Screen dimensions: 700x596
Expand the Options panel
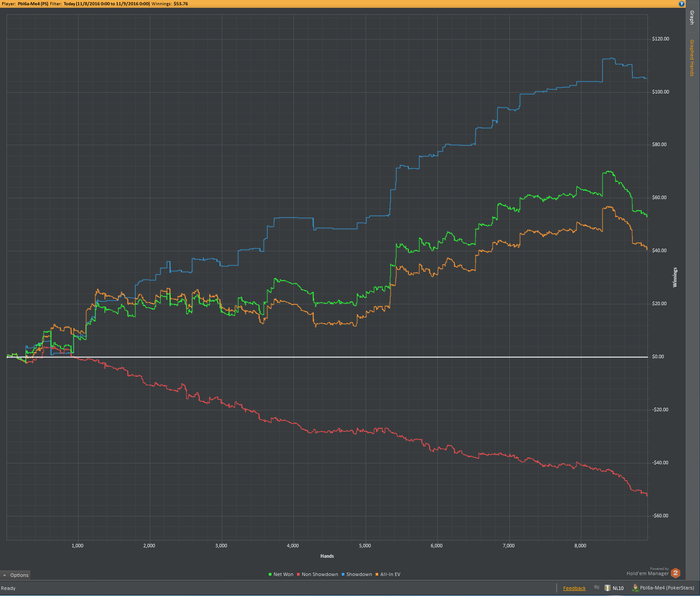16,575
